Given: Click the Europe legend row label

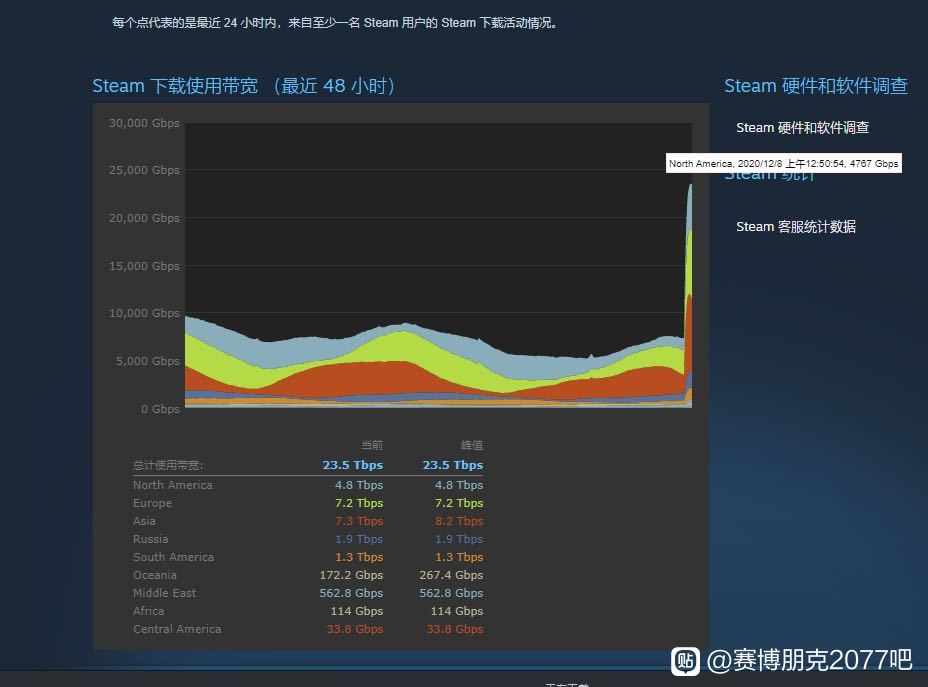Looking at the screenshot, I should [x=152, y=503].
